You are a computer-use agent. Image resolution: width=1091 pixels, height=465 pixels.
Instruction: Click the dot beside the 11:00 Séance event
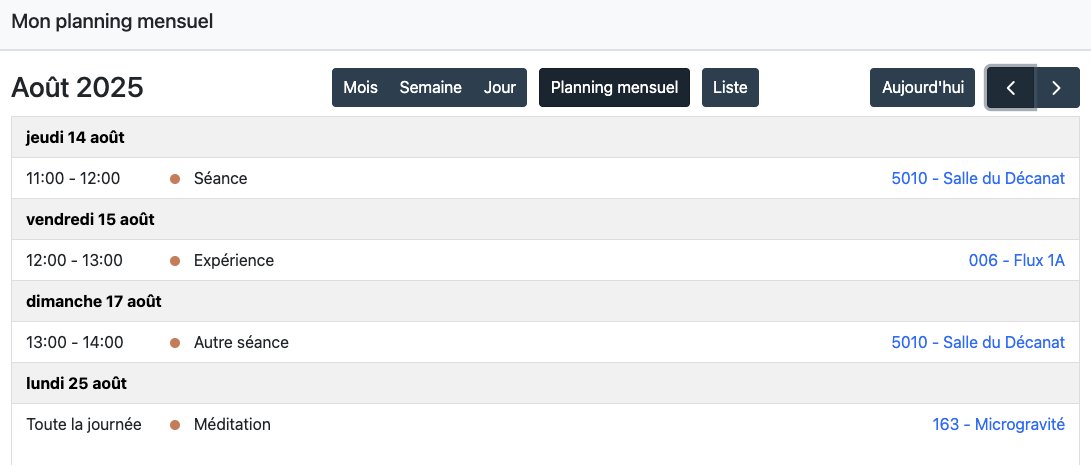(x=175, y=179)
